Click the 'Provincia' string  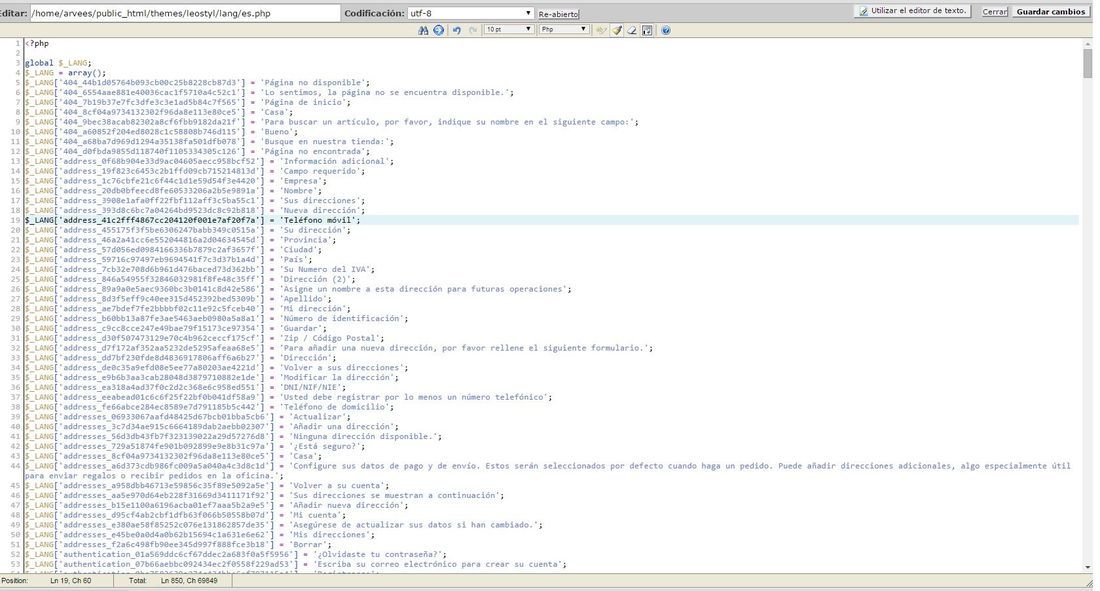tap(306, 240)
